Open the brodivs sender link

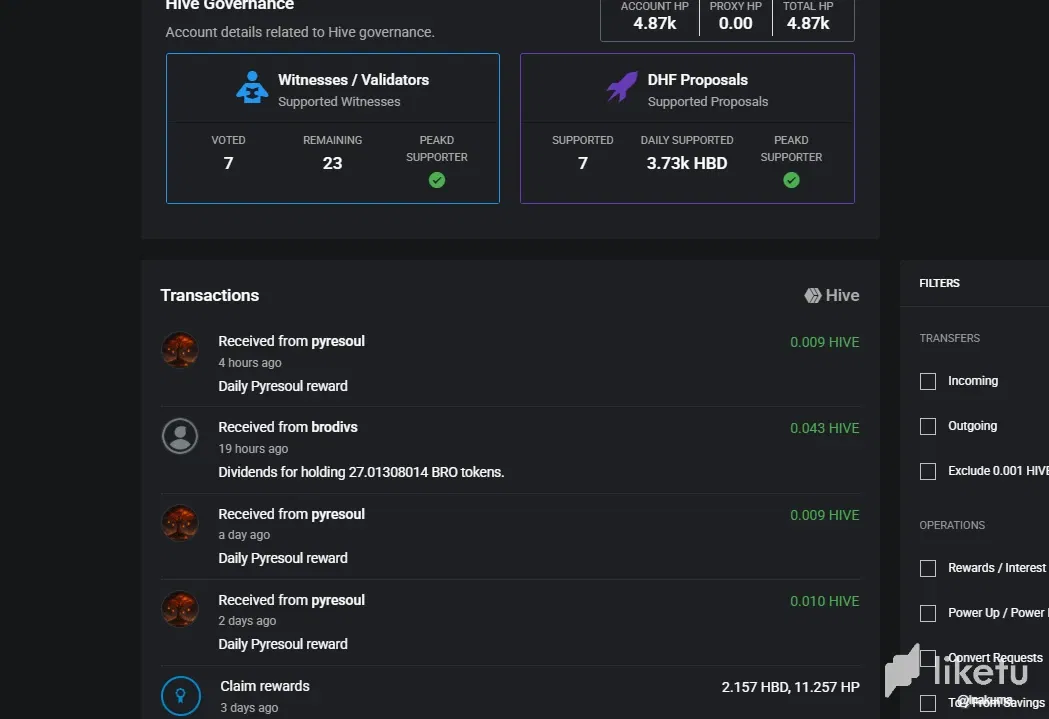pyautogui.click(x=334, y=427)
